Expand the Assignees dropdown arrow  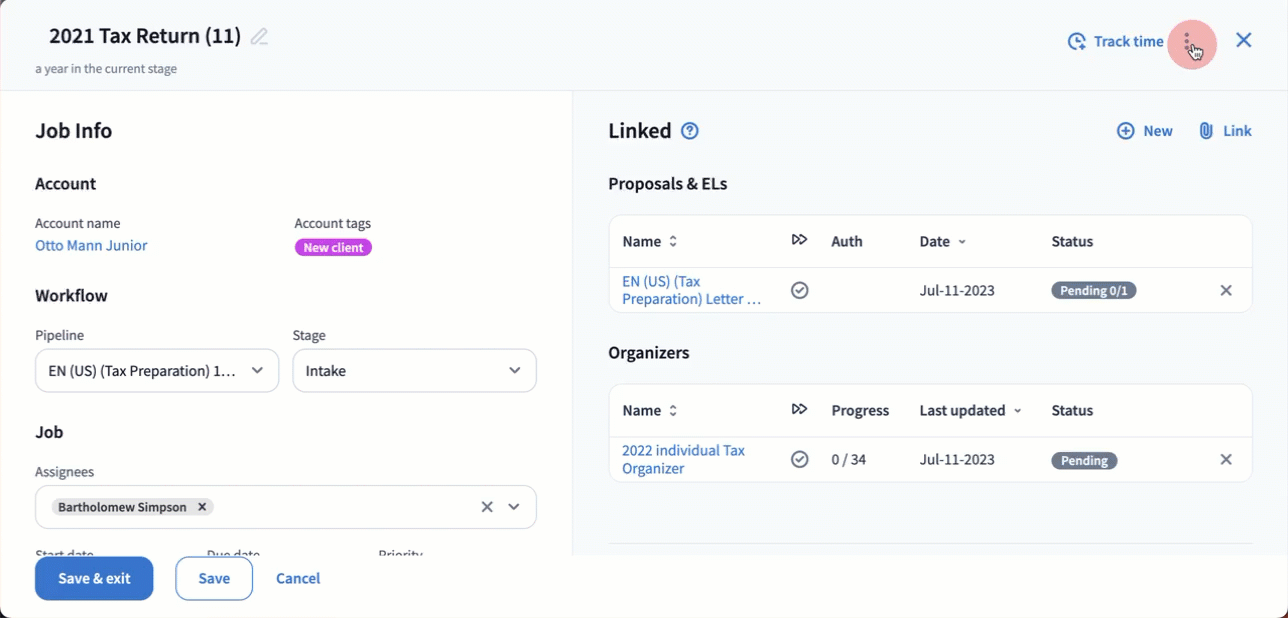pos(514,507)
